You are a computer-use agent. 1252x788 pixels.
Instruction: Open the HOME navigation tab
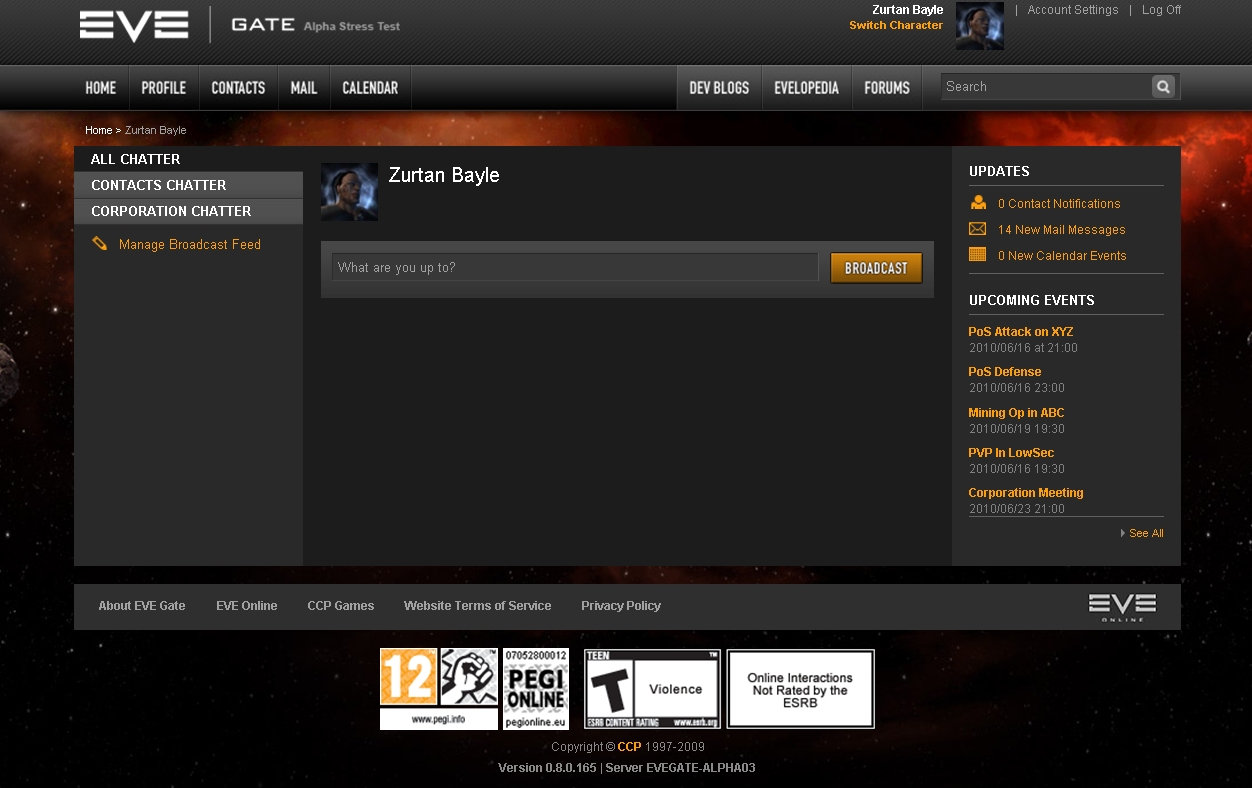point(101,88)
